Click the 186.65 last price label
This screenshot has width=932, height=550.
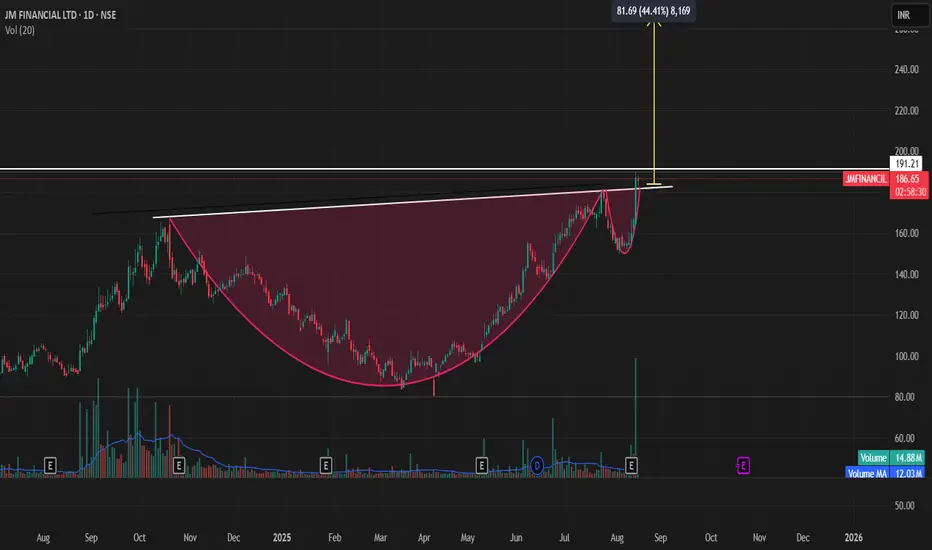(x=908, y=178)
